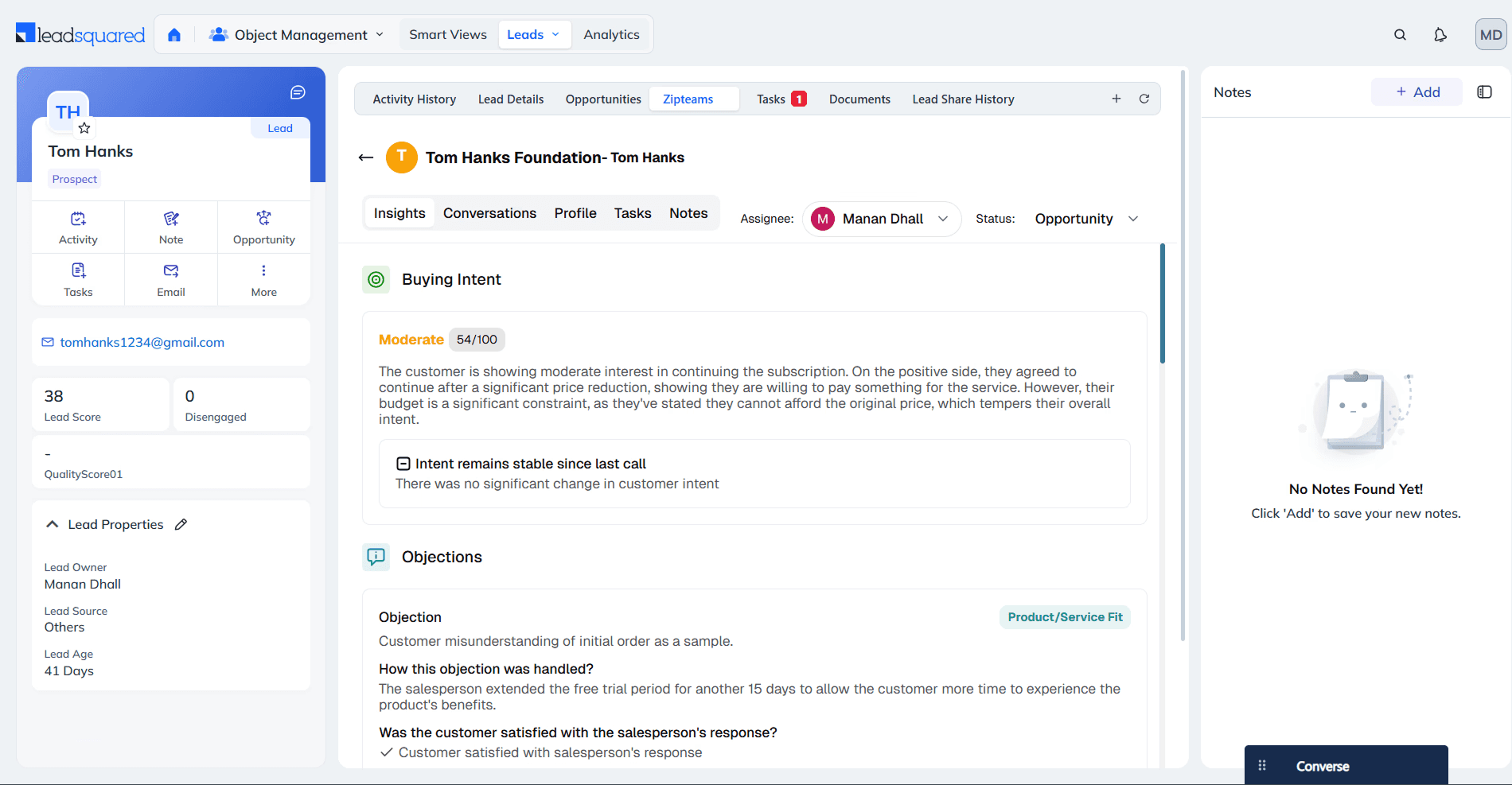Viewport: 1512px width, 785px height.
Task: Switch to the Conversations sub-tab
Action: pos(489,213)
